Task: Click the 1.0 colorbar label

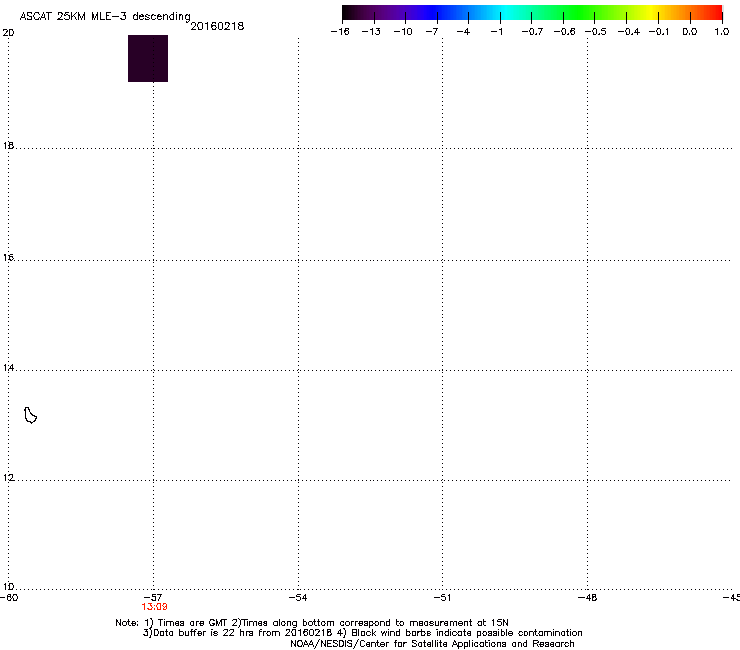Action: (722, 32)
